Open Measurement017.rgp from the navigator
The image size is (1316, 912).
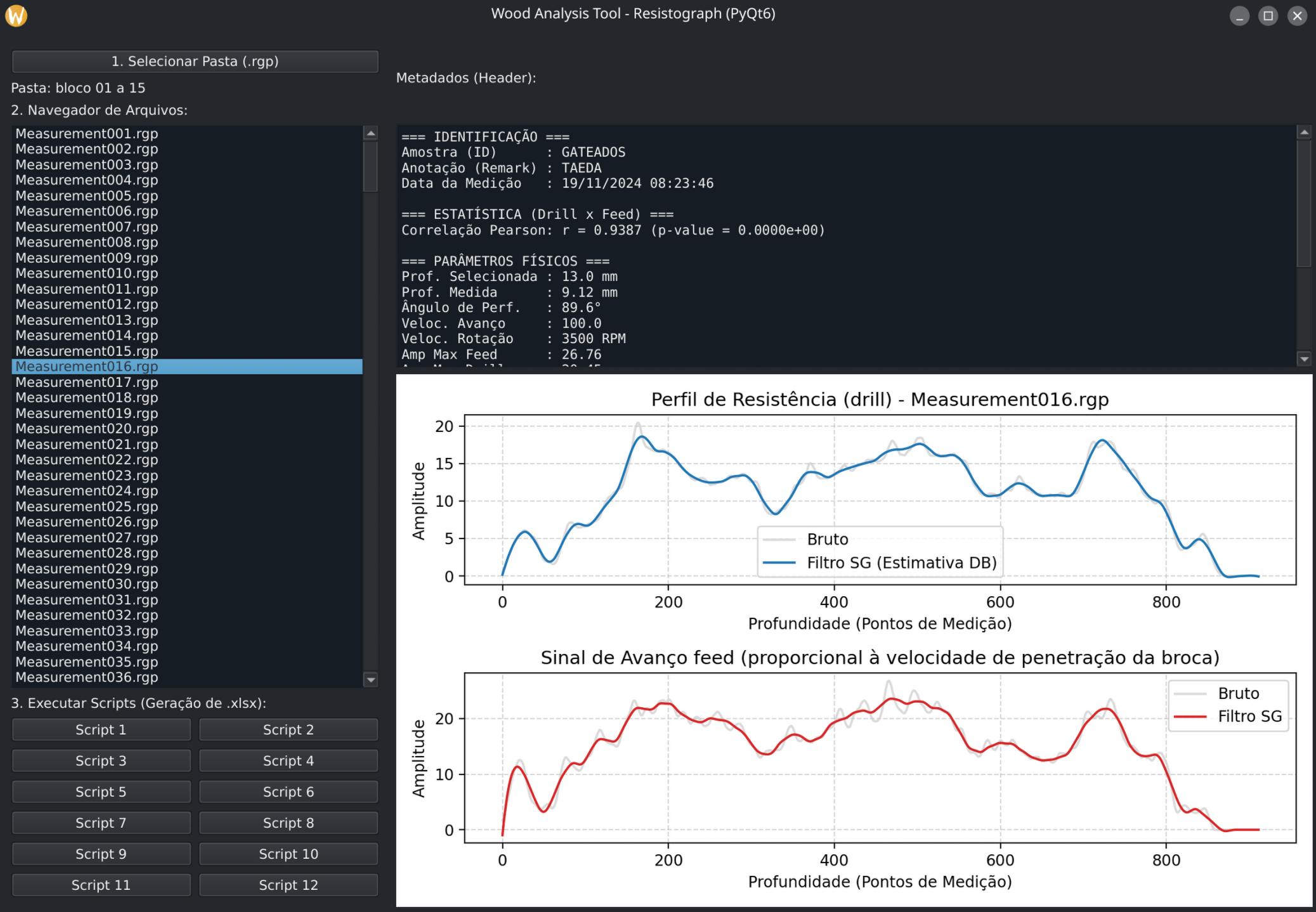[x=87, y=382]
